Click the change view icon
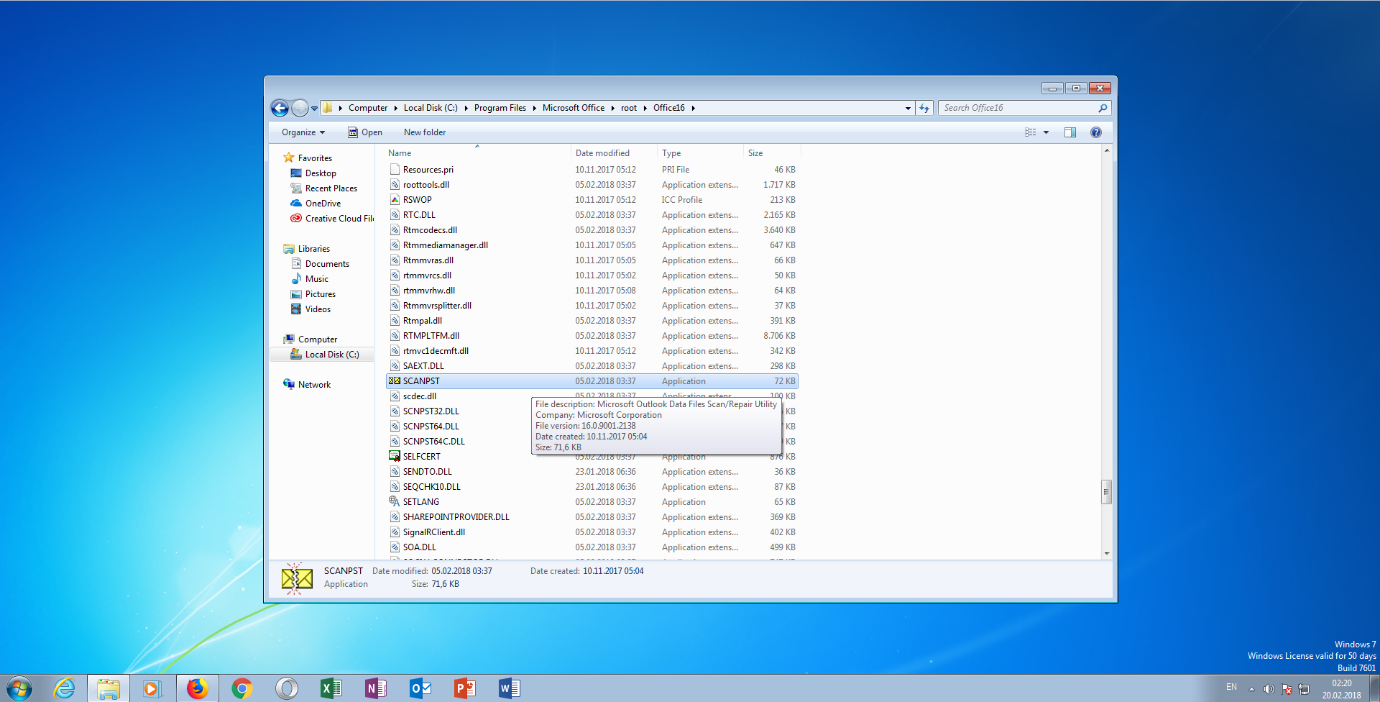Viewport: 1380px width, 702px height. (x=1031, y=132)
